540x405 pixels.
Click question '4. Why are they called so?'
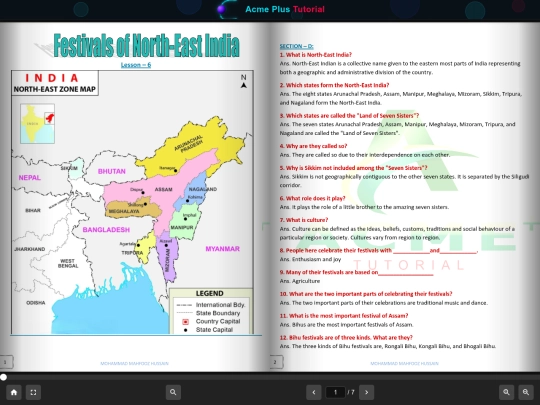313,146
